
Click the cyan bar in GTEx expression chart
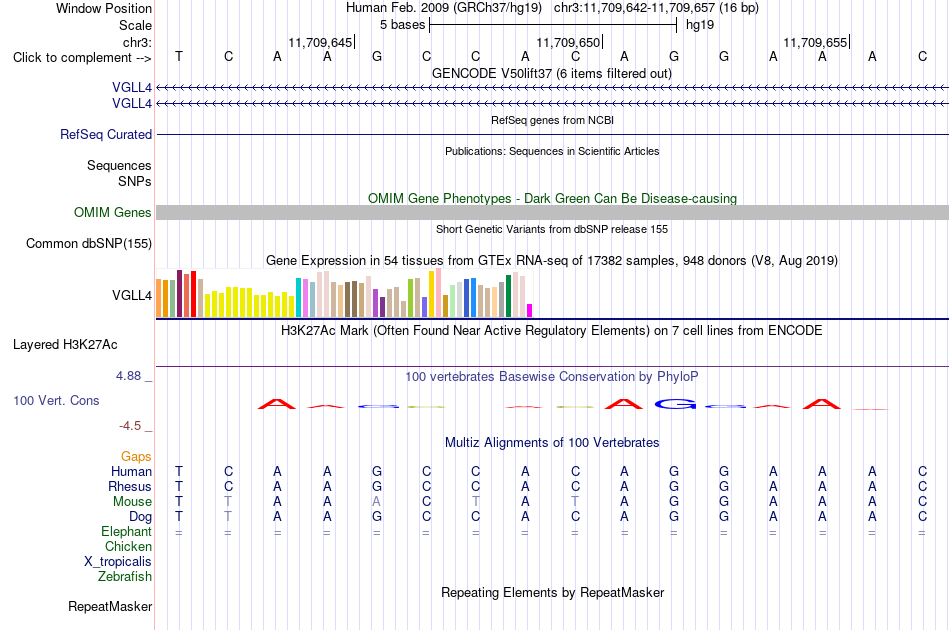298,297
